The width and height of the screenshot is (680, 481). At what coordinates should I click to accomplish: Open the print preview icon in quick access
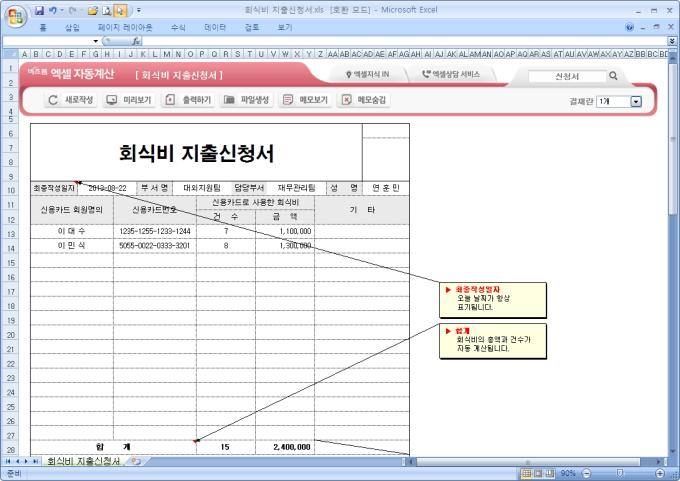click(107, 10)
